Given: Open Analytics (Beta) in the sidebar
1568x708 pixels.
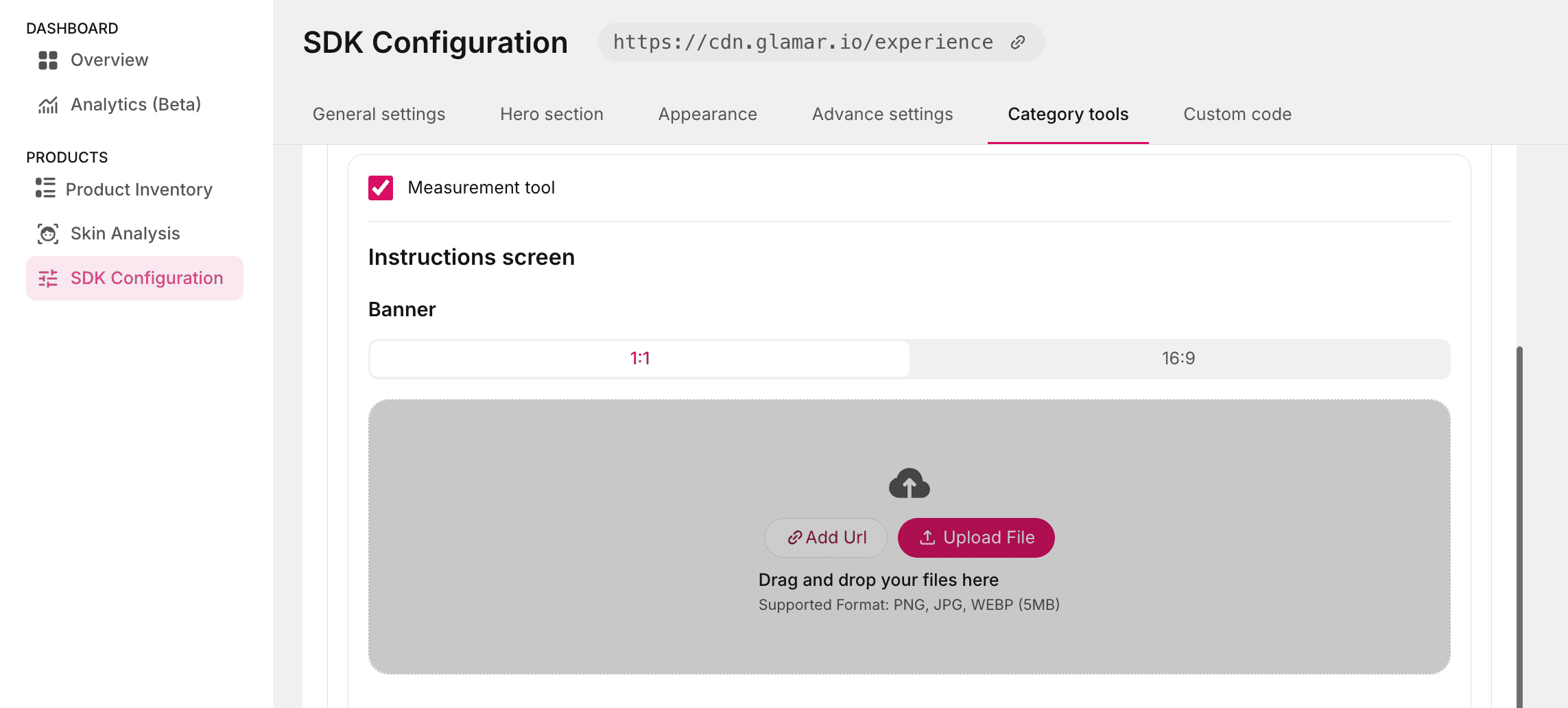Looking at the screenshot, I should click(136, 105).
